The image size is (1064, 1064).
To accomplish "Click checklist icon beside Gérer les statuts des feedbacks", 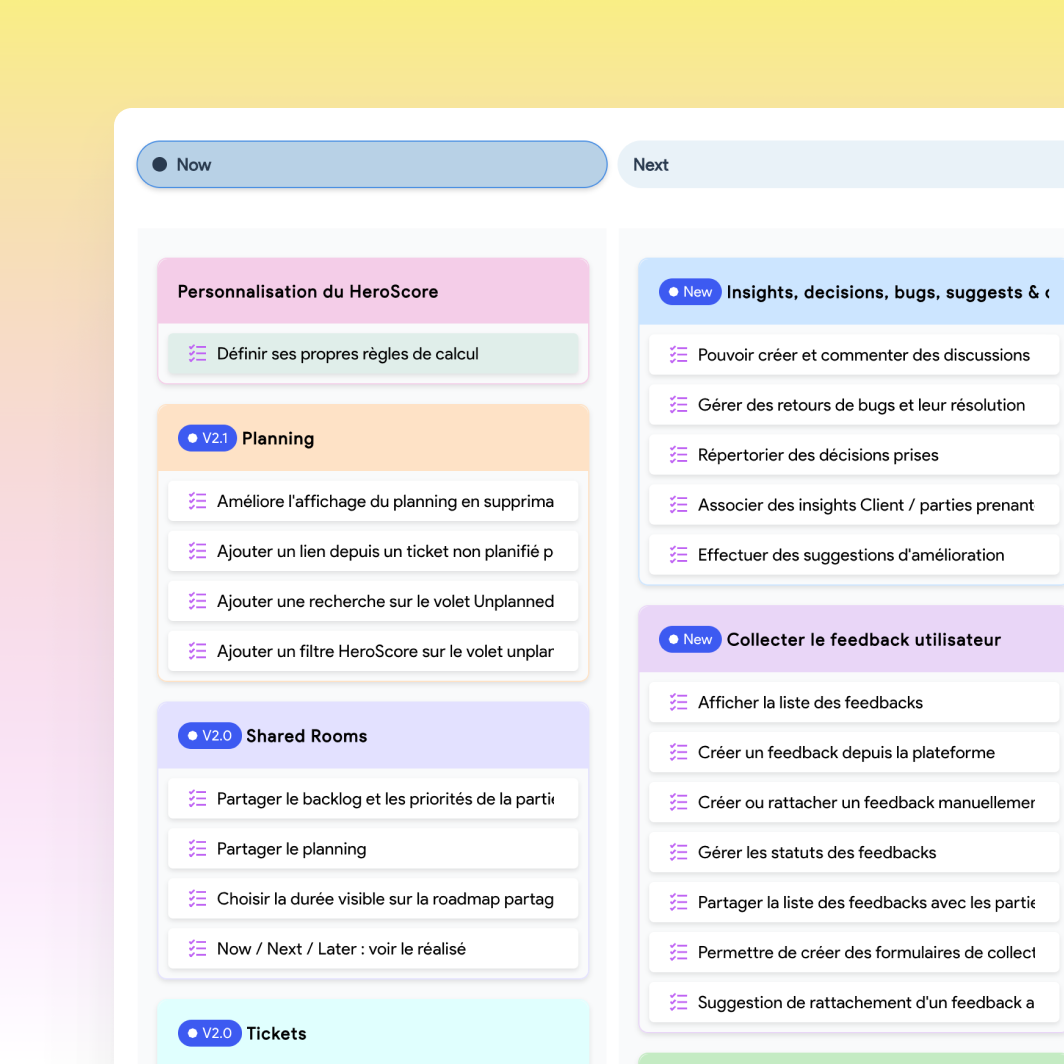I will coord(679,853).
